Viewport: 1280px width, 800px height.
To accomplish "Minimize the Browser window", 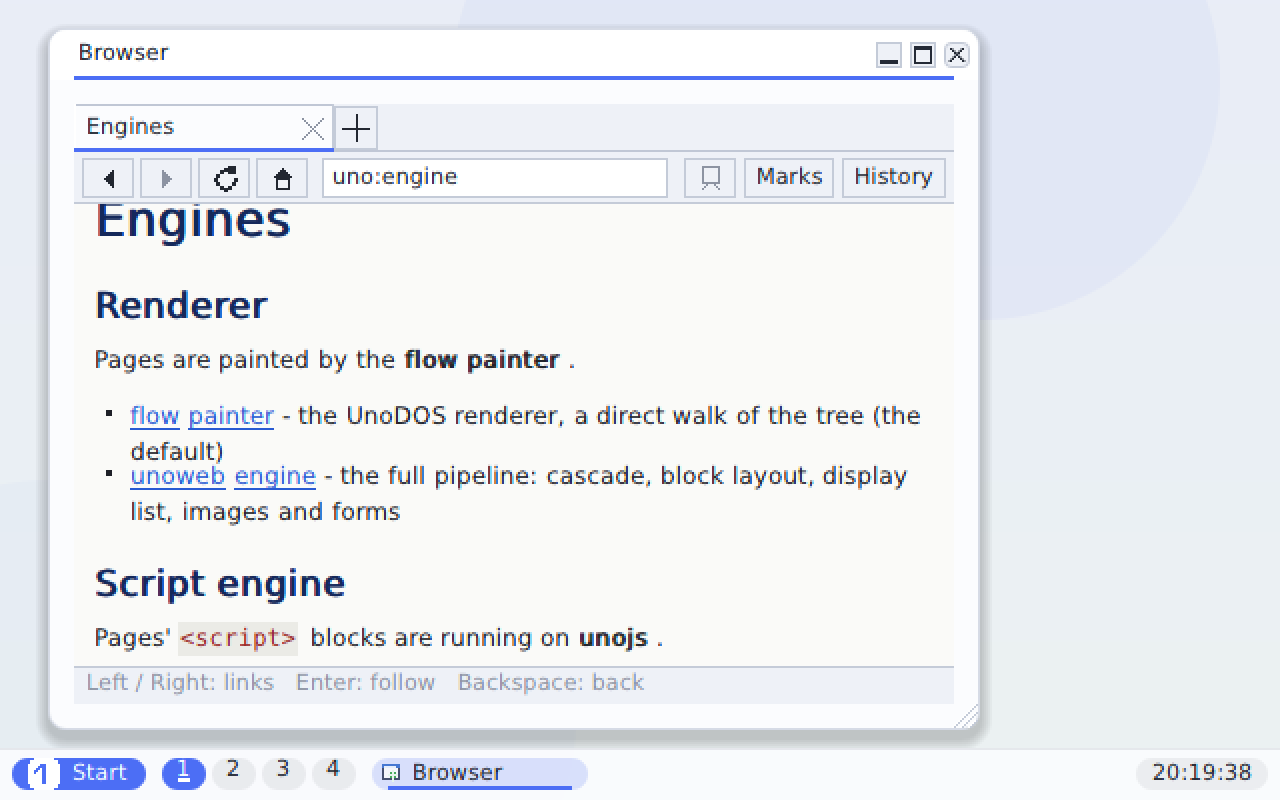I will click(889, 55).
